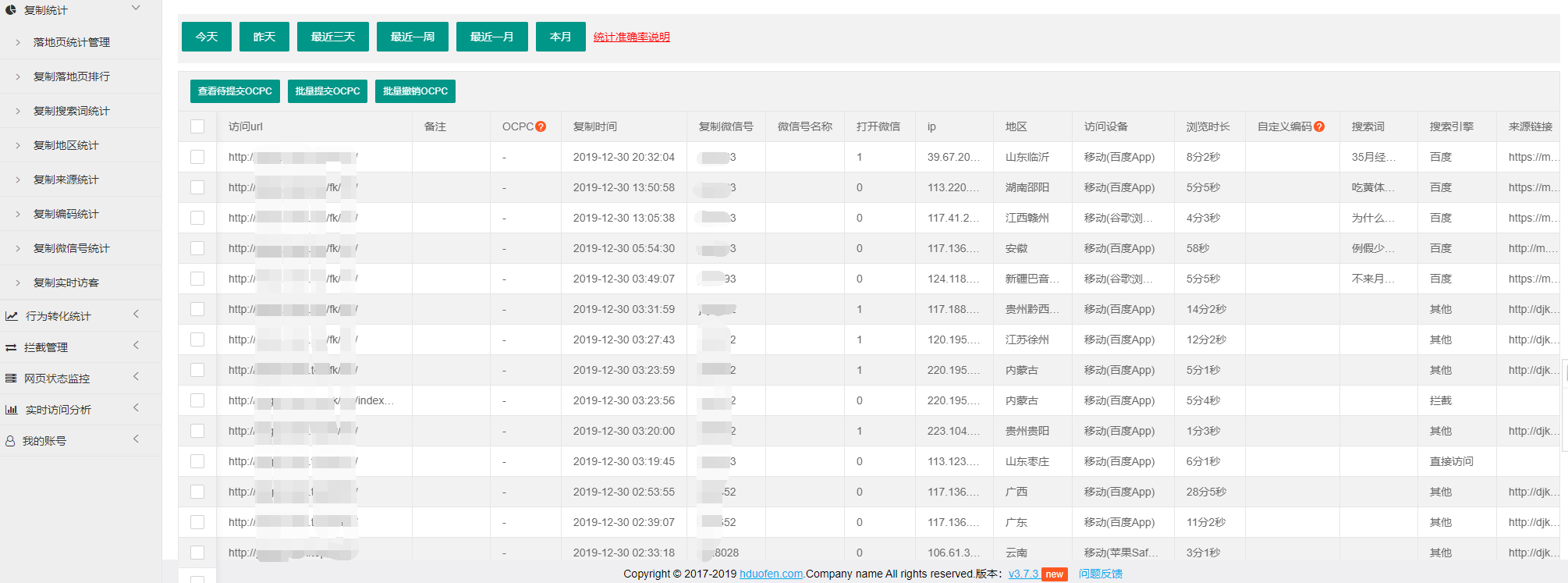
Task: Check the row copied at 2019-12-30 03:23:59
Action: pyautogui.click(x=197, y=370)
